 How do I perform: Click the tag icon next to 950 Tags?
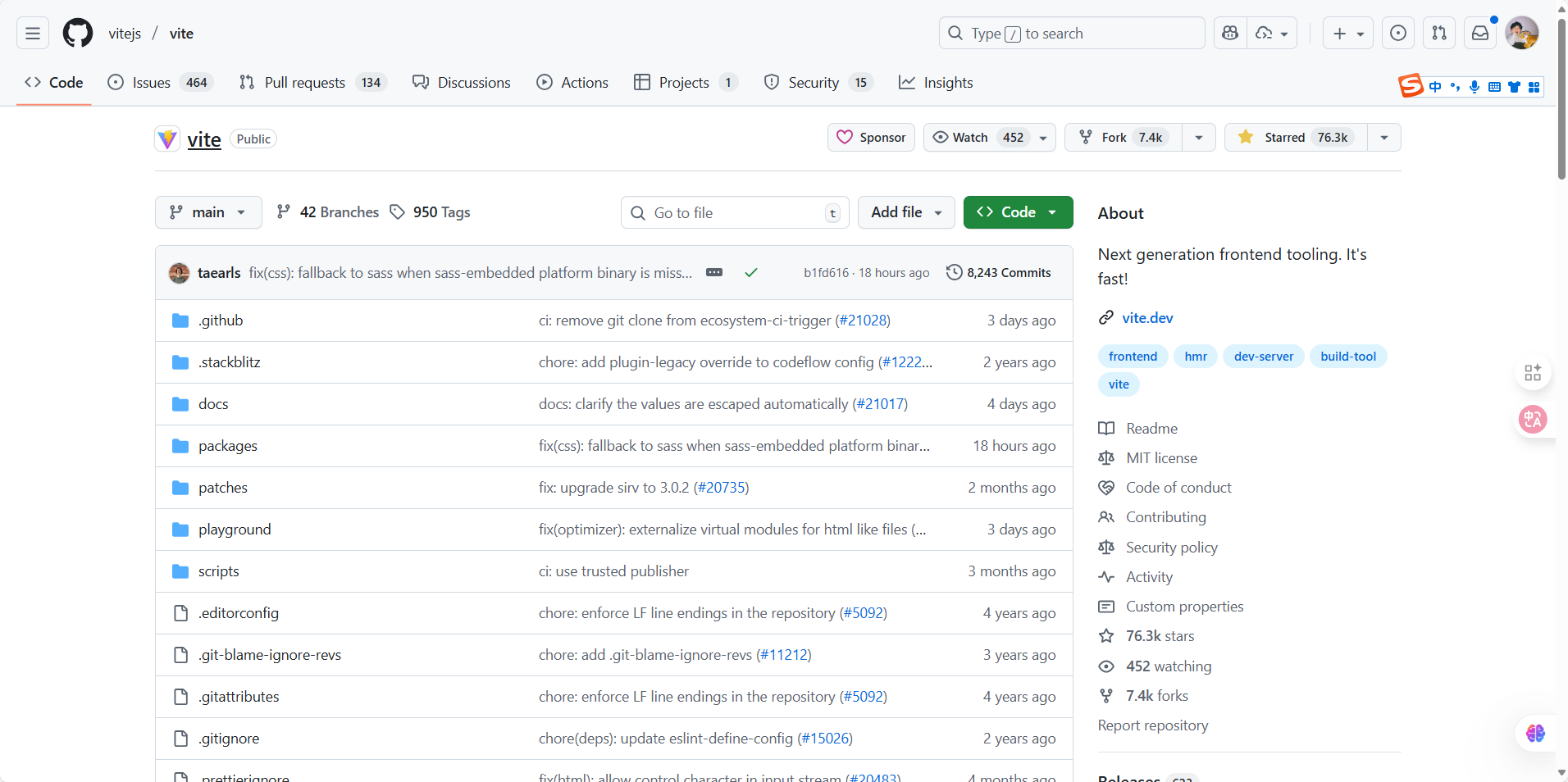[x=398, y=212]
